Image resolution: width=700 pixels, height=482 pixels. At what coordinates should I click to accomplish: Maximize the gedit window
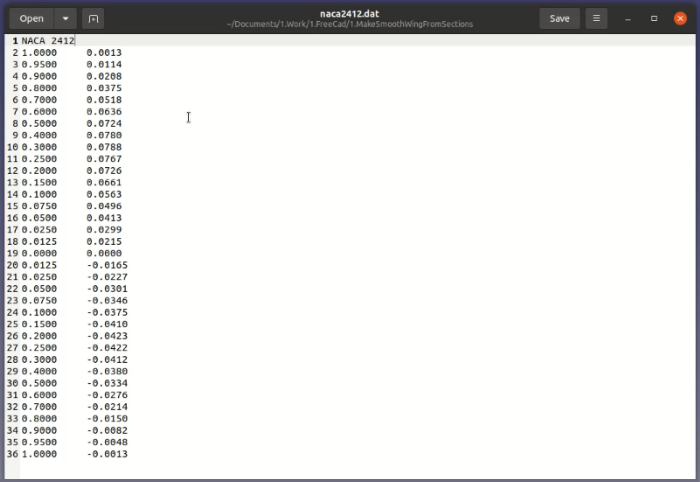point(654,19)
